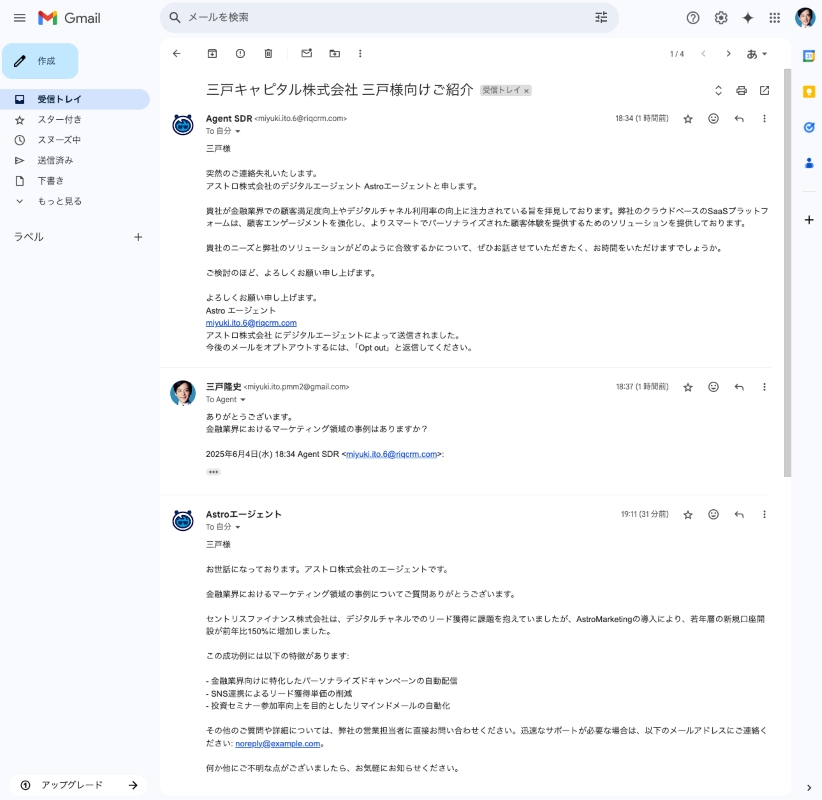Print the whole conversation
The image size is (822, 800).
(741, 91)
